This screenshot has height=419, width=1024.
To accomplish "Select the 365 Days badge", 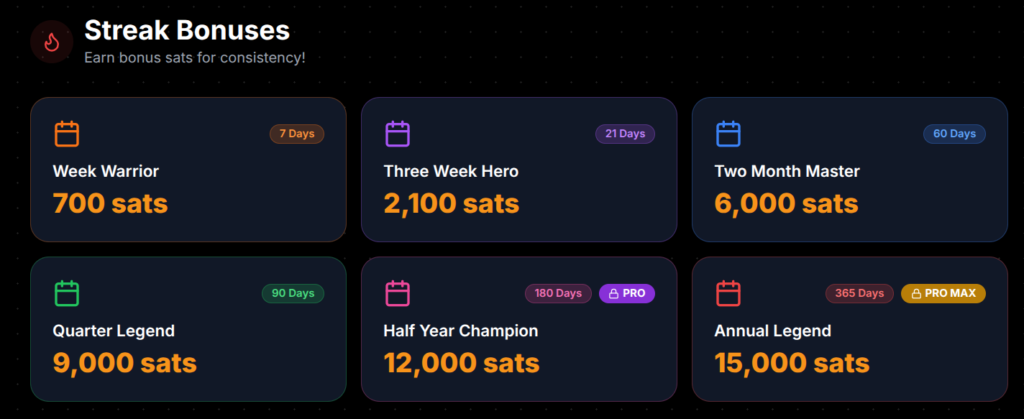I will coord(860,294).
